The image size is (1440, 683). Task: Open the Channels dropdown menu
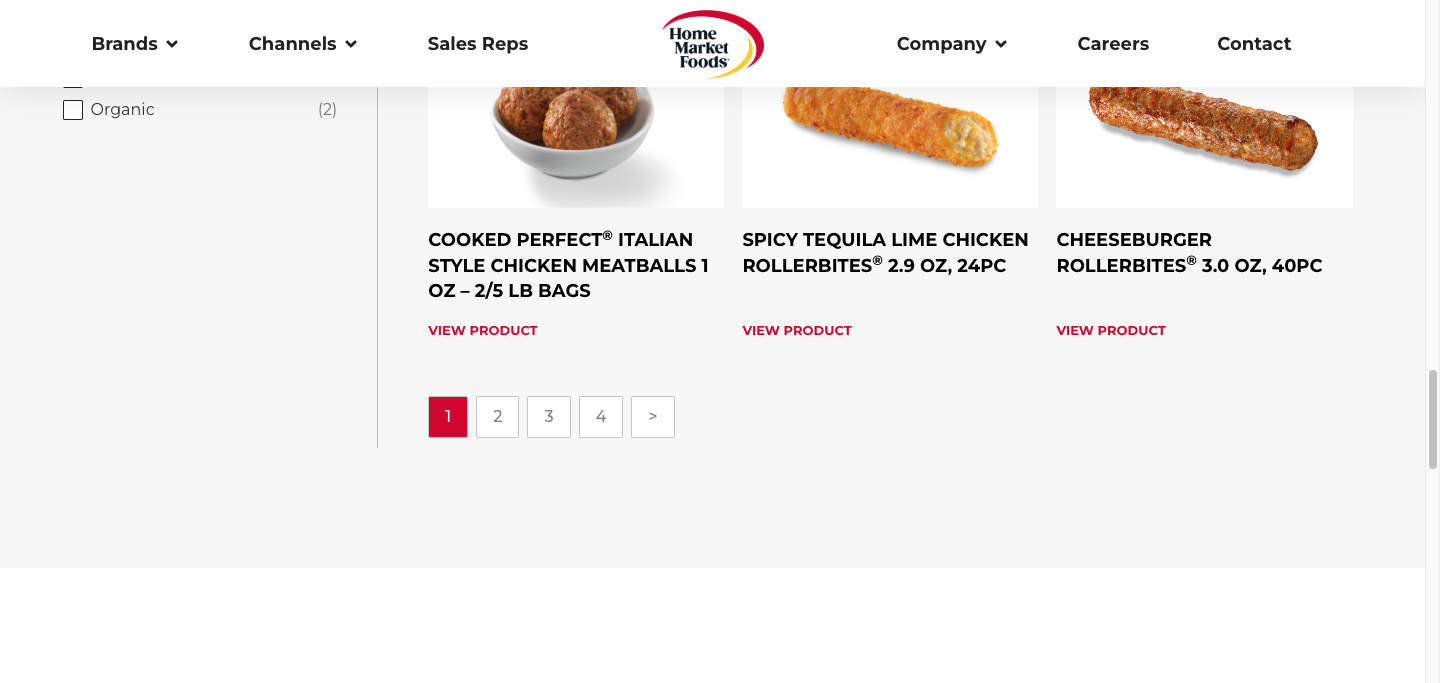coord(302,44)
